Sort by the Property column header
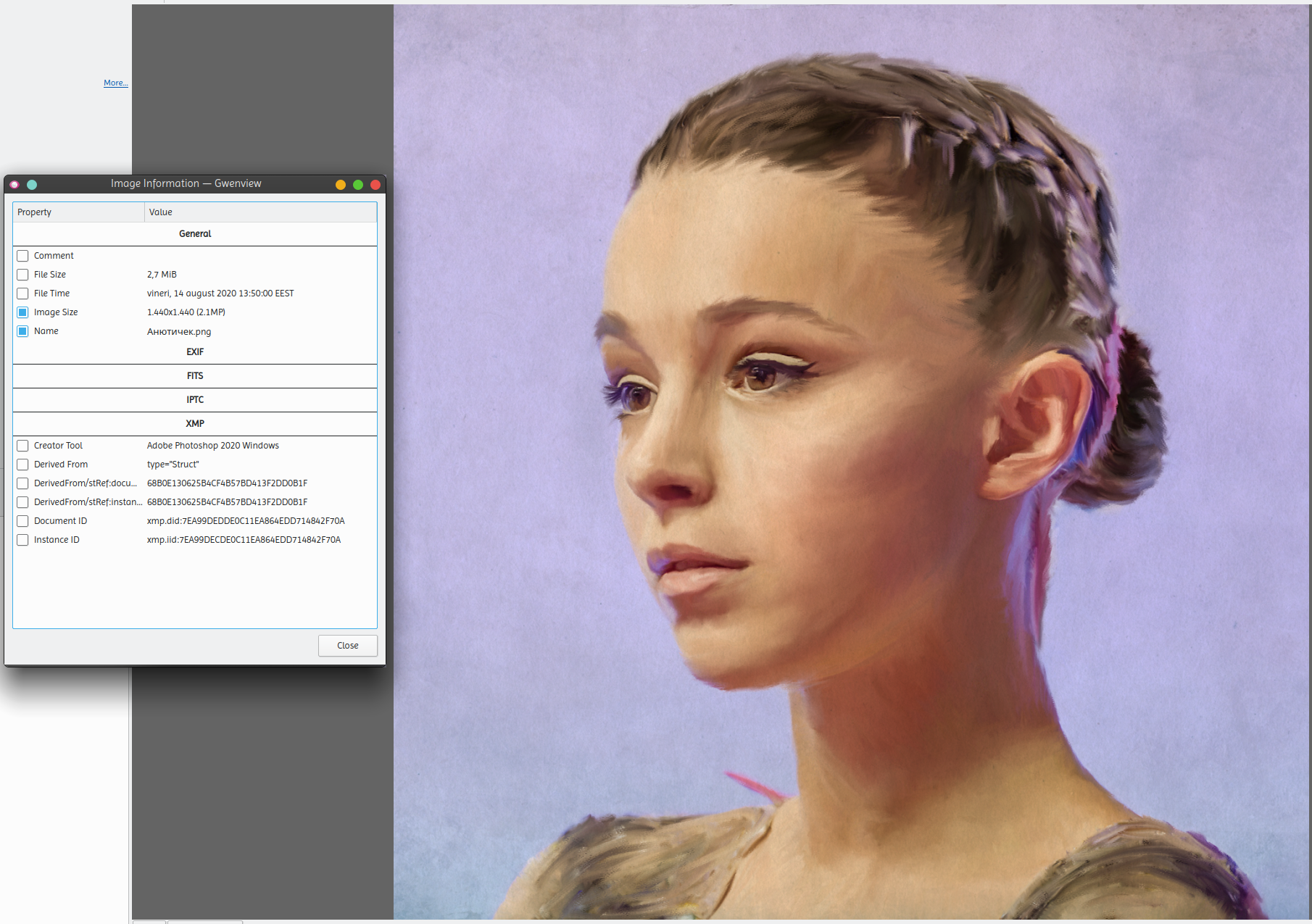 78,212
